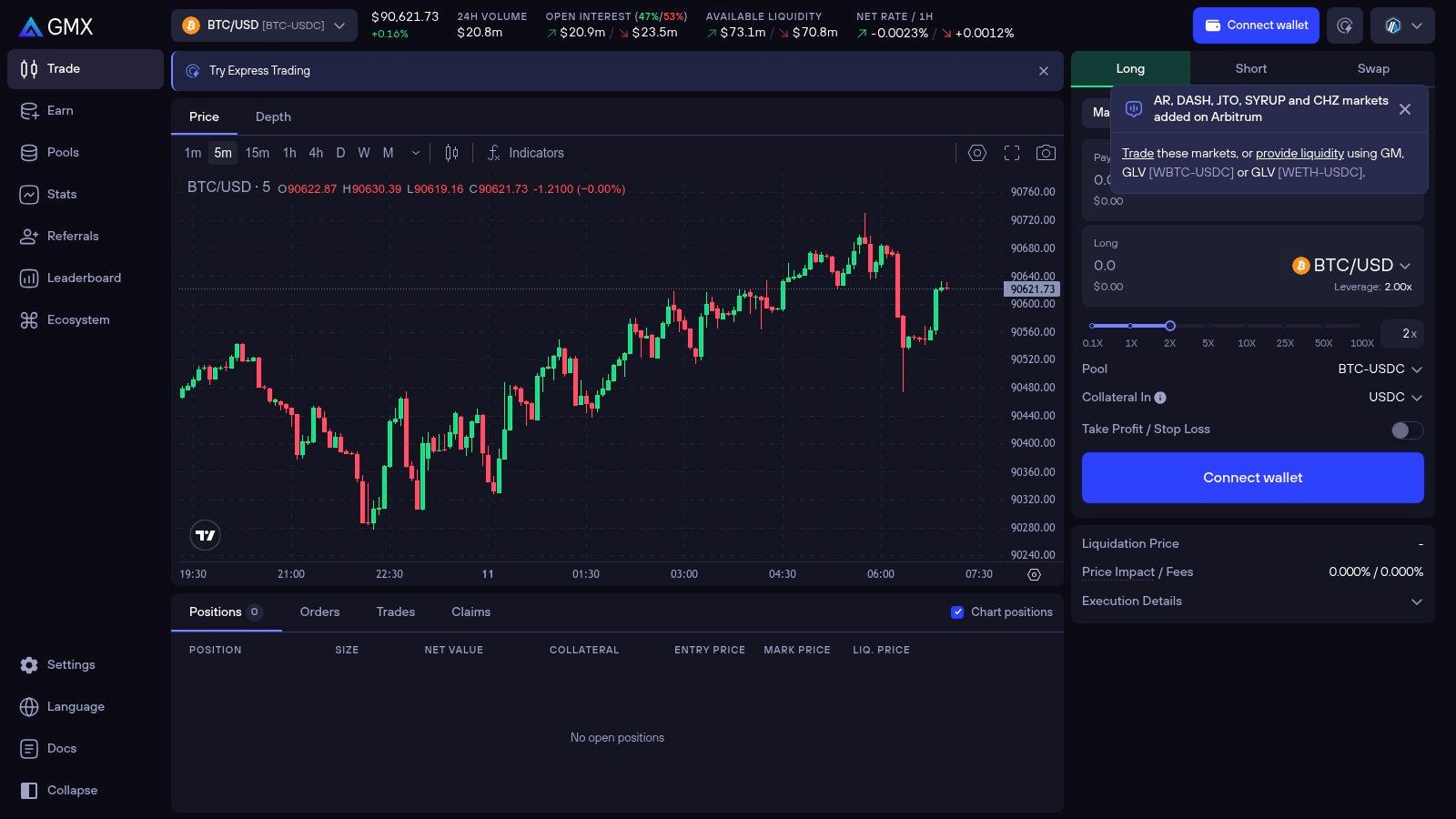
Task: Select the 1h timeframe
Action: [x=289, y=153]
